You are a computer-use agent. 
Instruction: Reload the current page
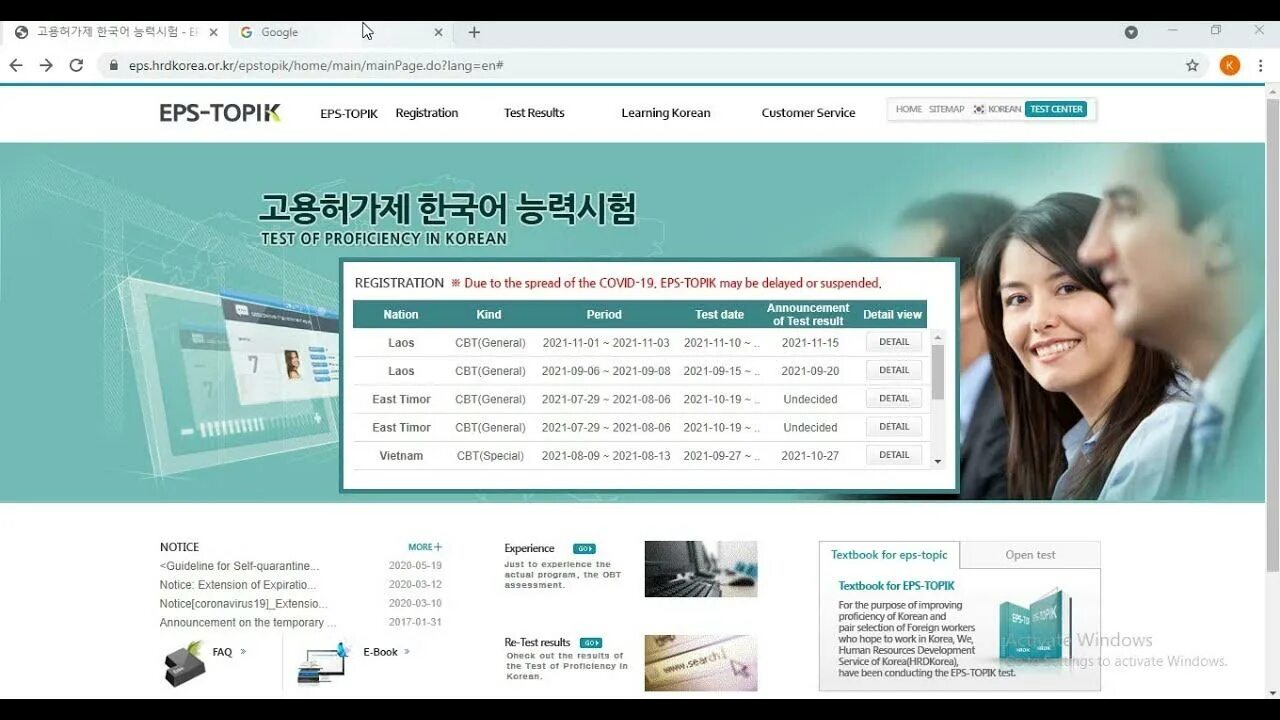76,65
